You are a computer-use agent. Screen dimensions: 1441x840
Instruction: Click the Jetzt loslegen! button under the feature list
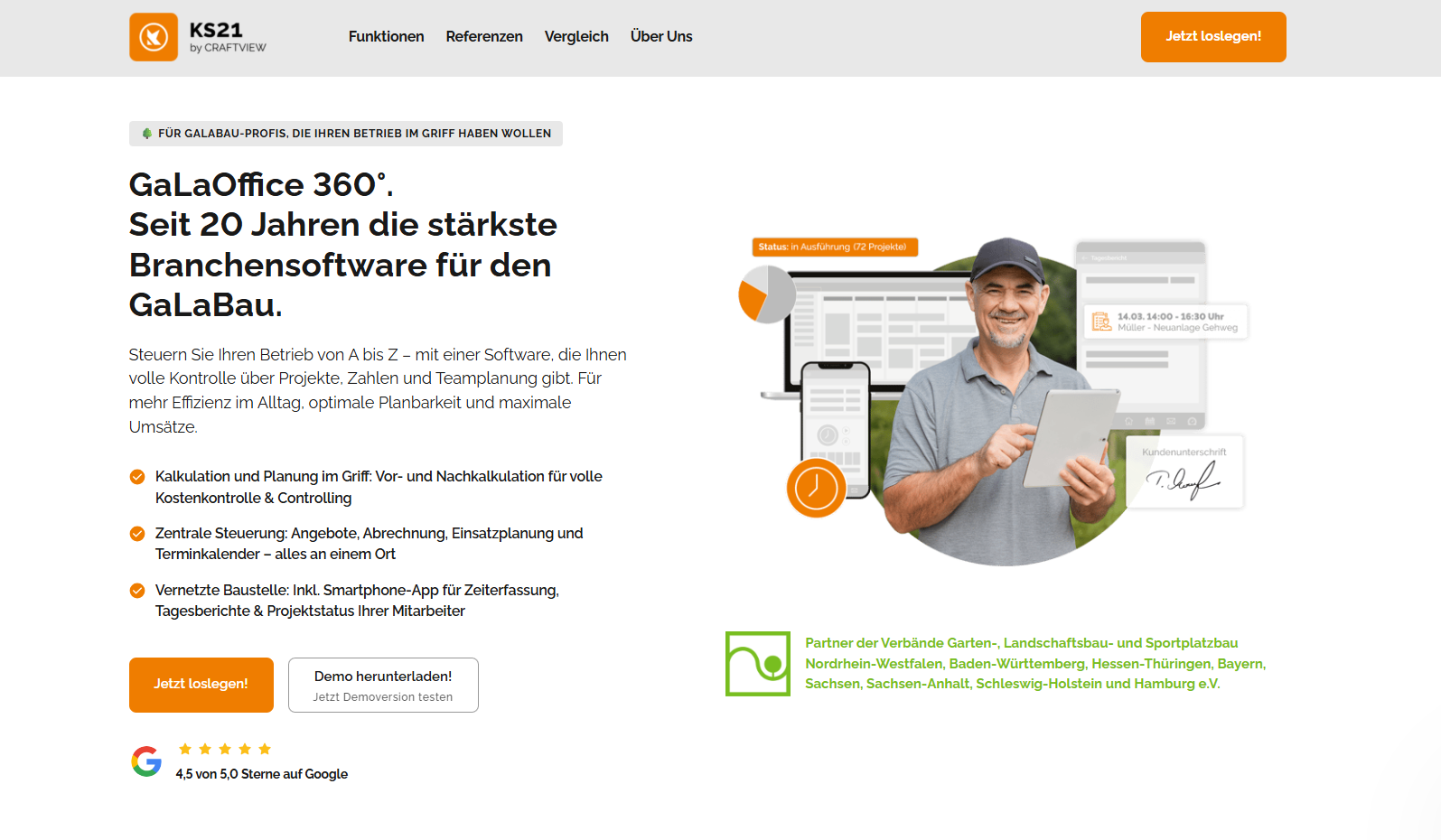(x=201, y=685)
